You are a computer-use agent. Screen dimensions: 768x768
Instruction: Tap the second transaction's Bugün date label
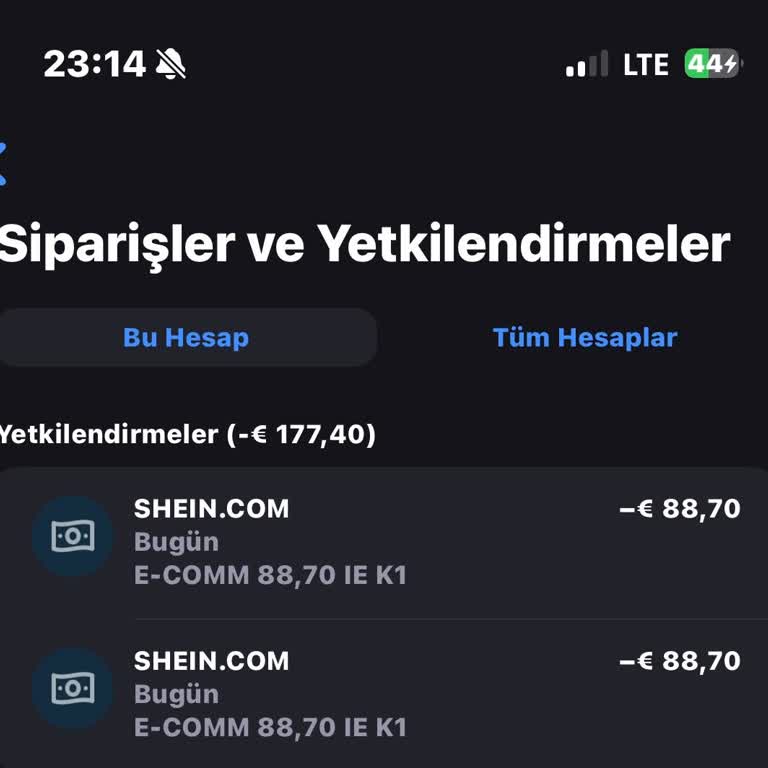tap(176, 694)
